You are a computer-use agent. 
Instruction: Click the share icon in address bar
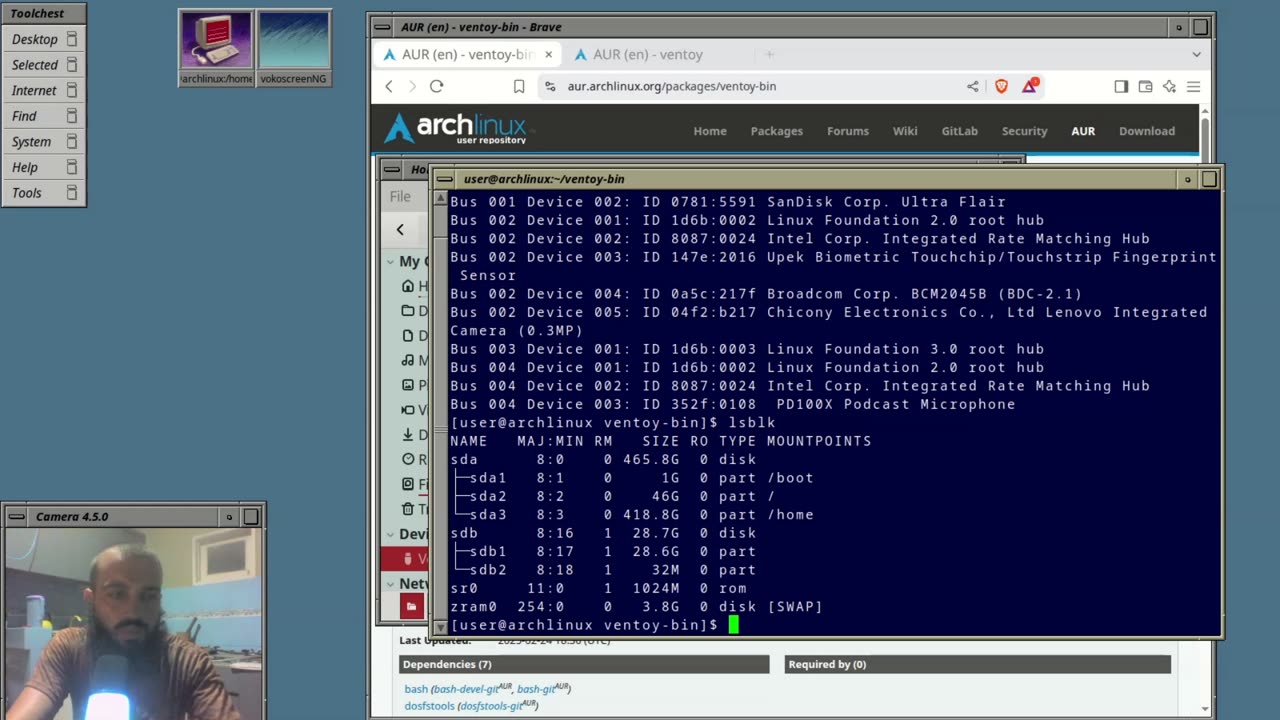(x=972, y=86)
